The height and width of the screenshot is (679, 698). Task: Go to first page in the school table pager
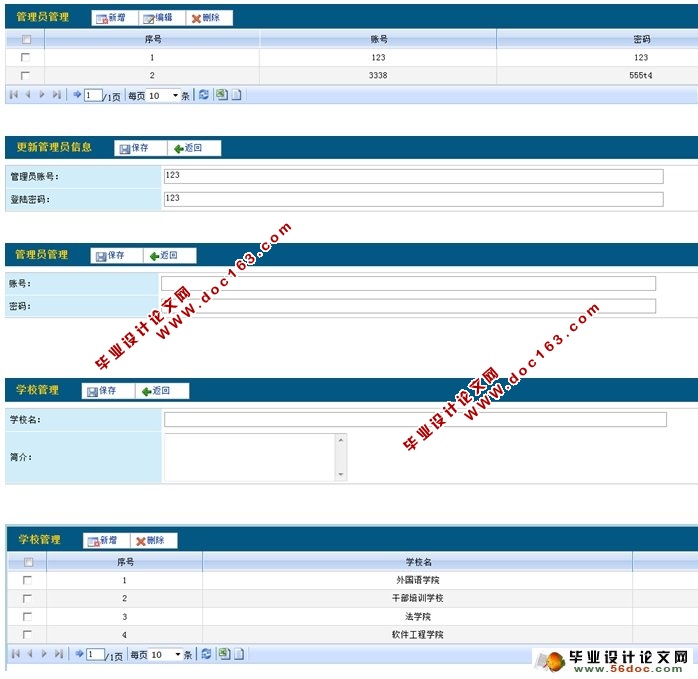click(x=16, y=654)
